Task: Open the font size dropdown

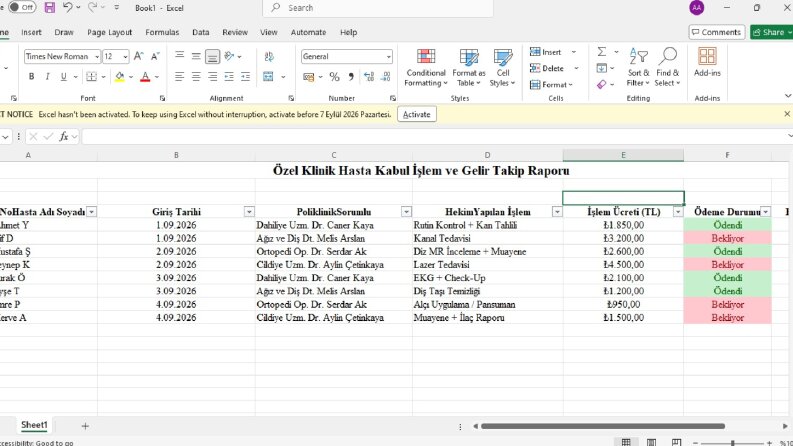Action: (125, 57)
